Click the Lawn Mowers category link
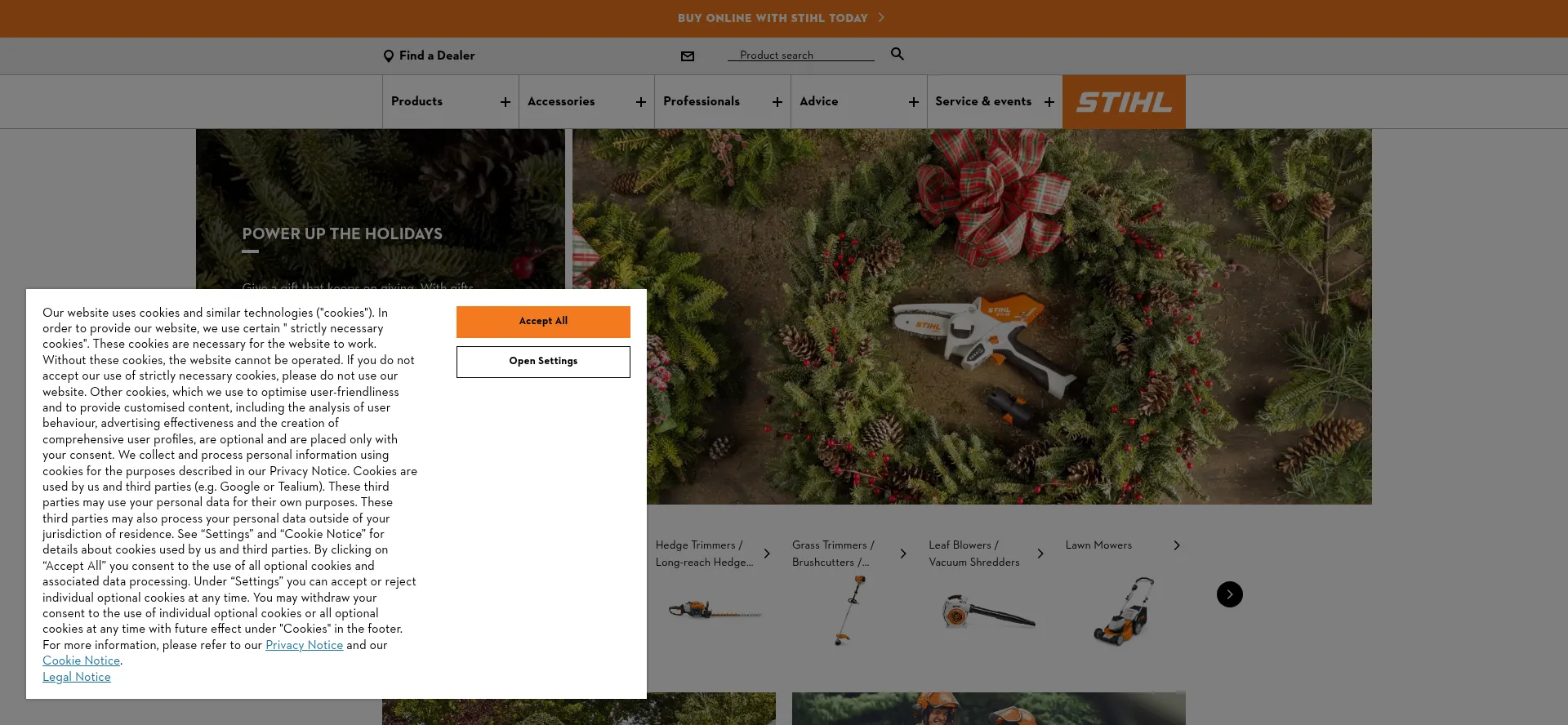The height and width of the screenshot is (725, 1568). click(1098, 545)
